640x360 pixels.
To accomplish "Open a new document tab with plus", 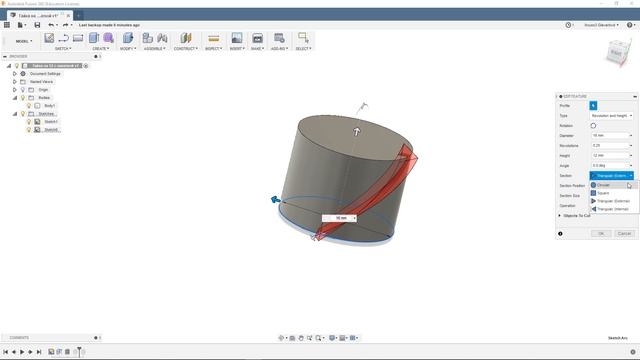I will [78, 16].
